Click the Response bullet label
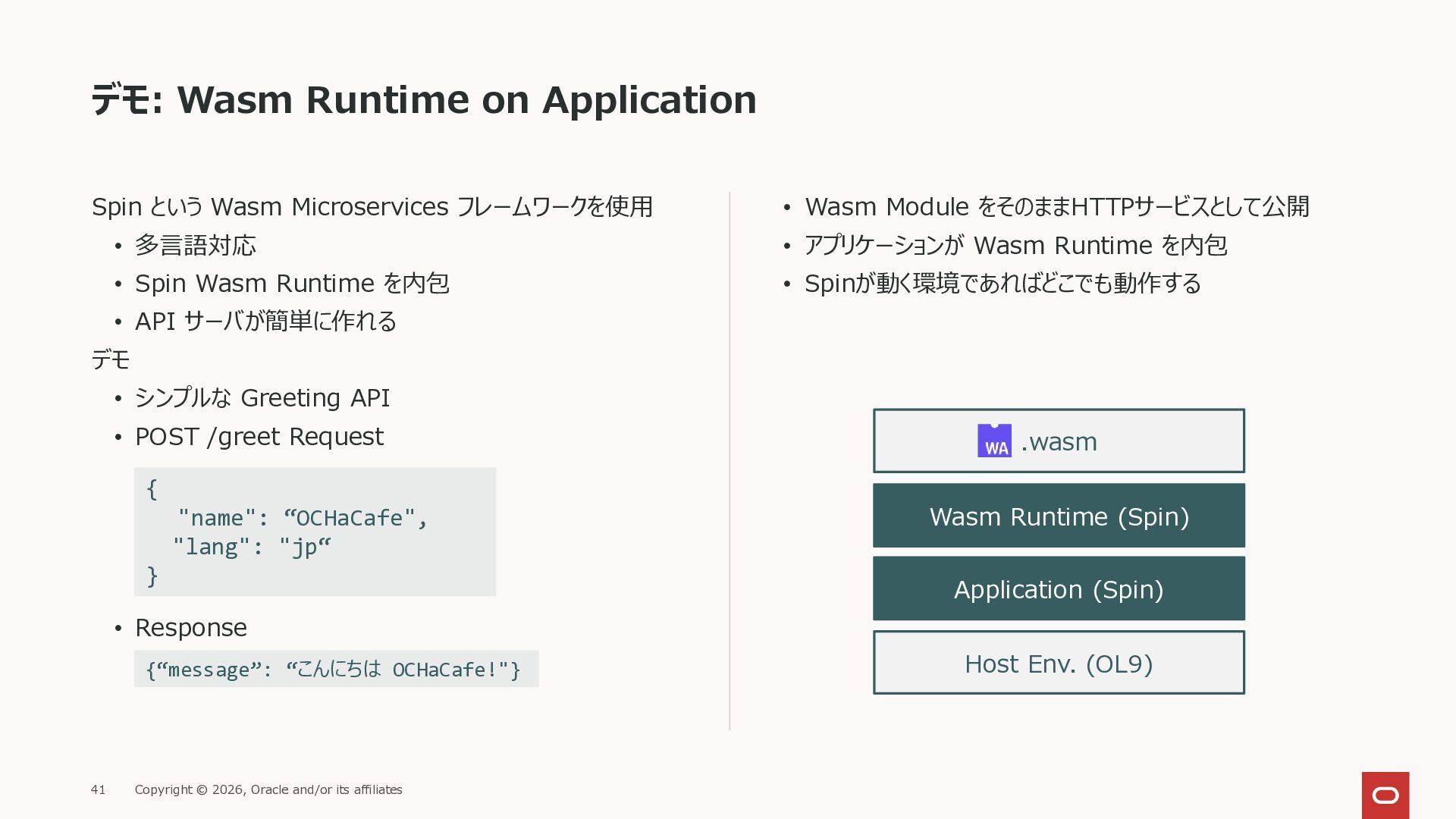 point(190,628)
